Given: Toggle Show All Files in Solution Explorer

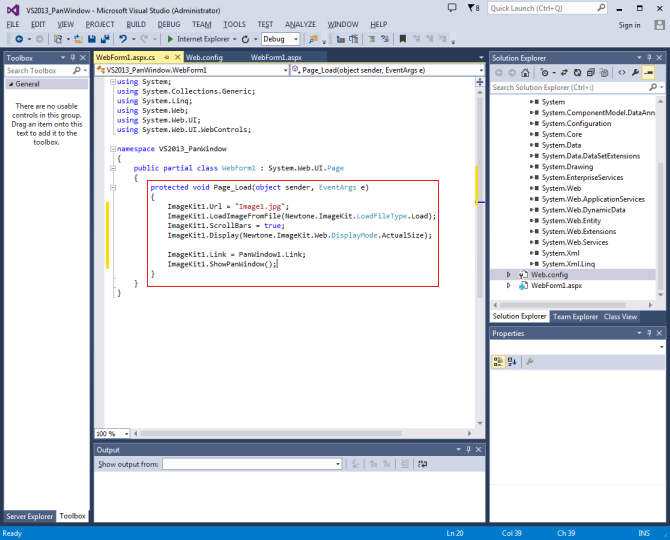Looking at the screenshot, I should point(604,73).
